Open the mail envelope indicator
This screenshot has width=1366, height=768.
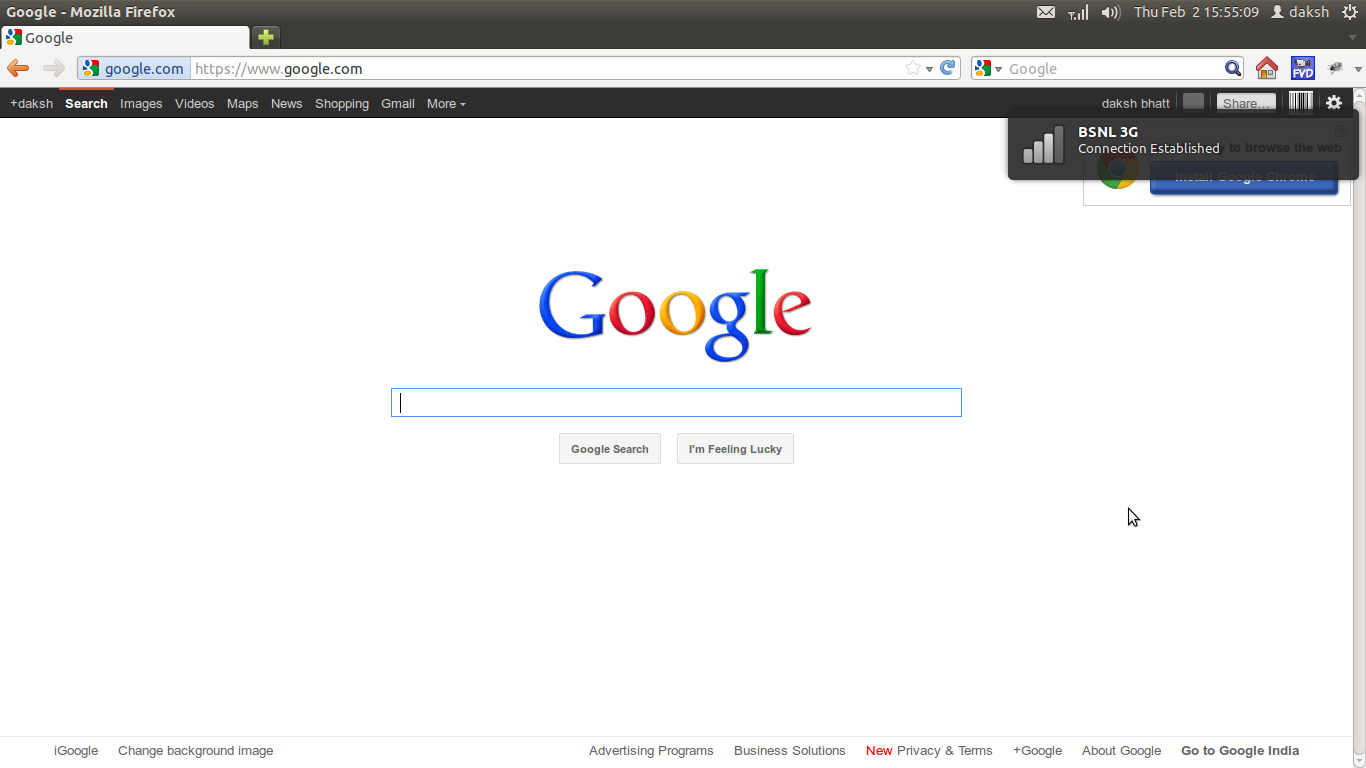(1045, 12)
